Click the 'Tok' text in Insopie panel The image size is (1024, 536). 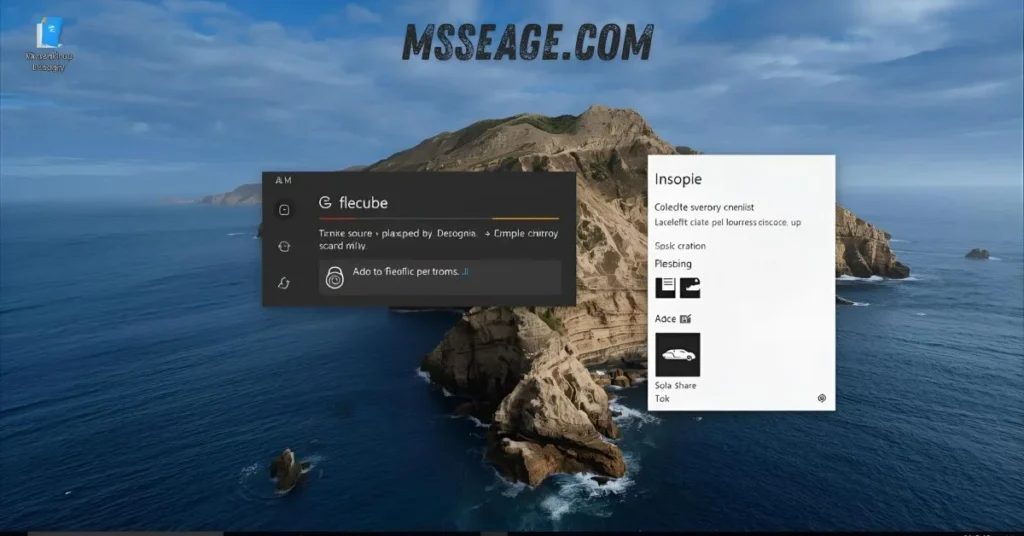662,398
